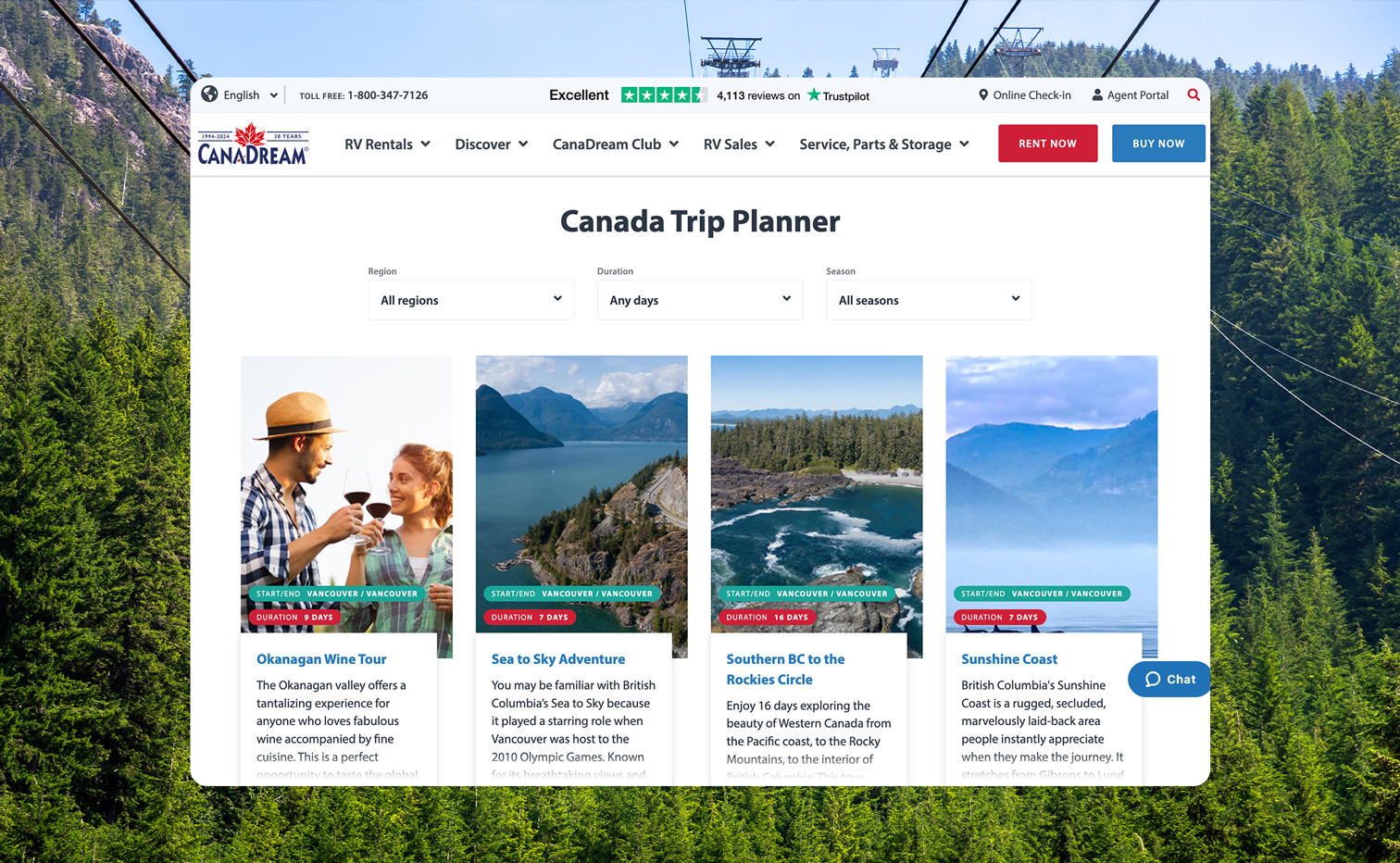
Task: Click the Agent Portal person icon
Action: pos(1097,94)
